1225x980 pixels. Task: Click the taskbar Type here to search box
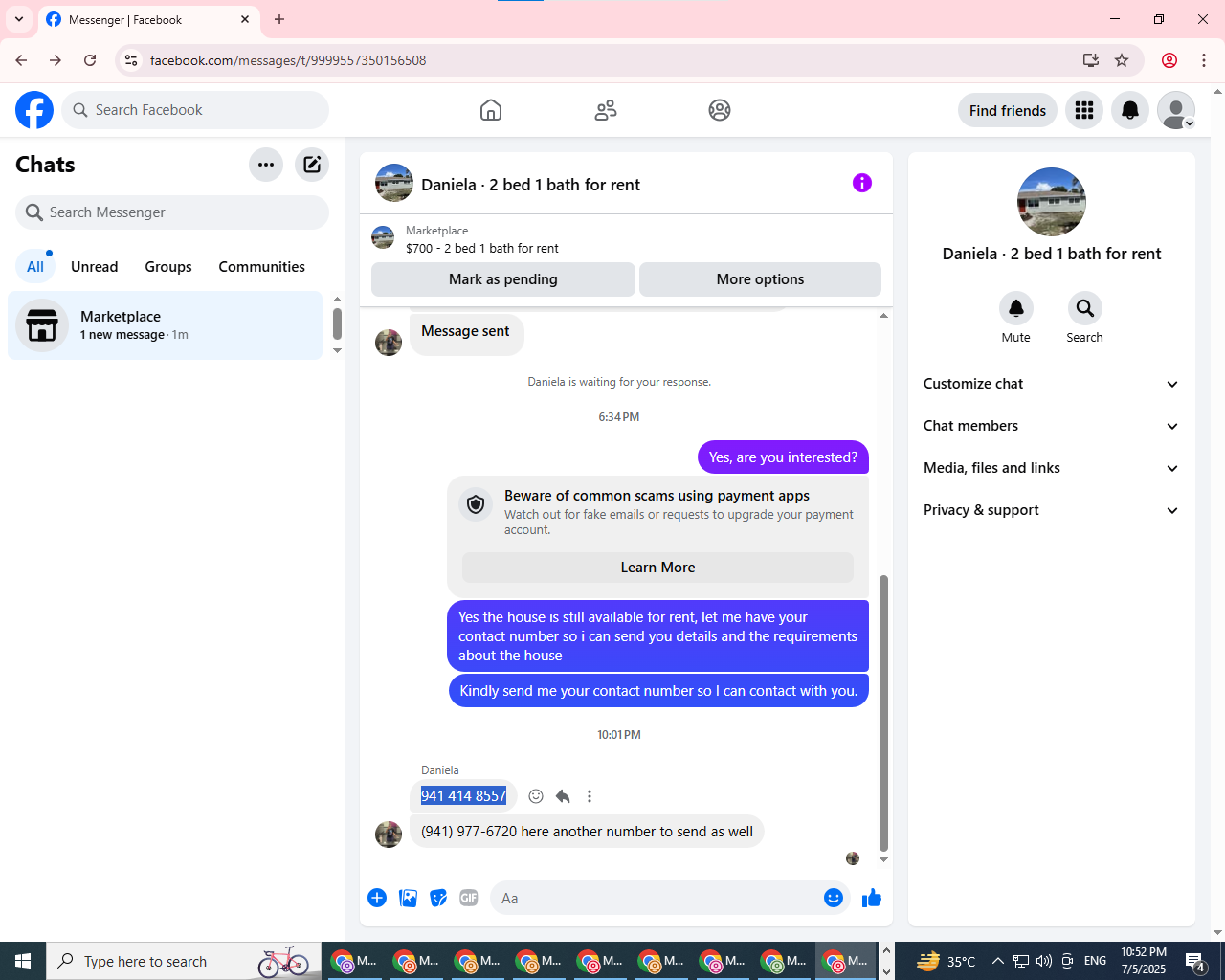pyautogui.click(x=184, y=961)
